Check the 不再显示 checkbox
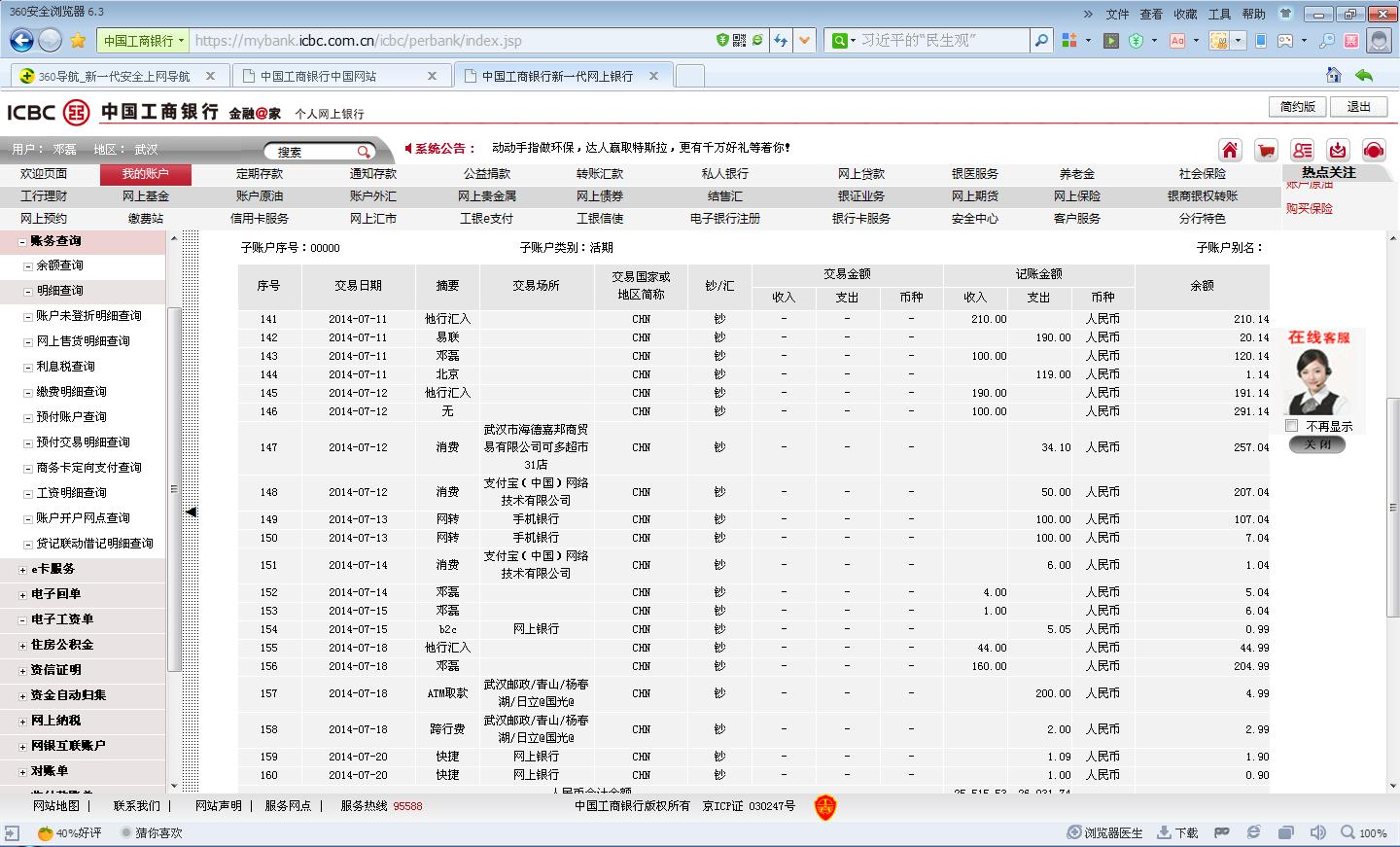The image size is (1400, 847). click(1292, 426)
